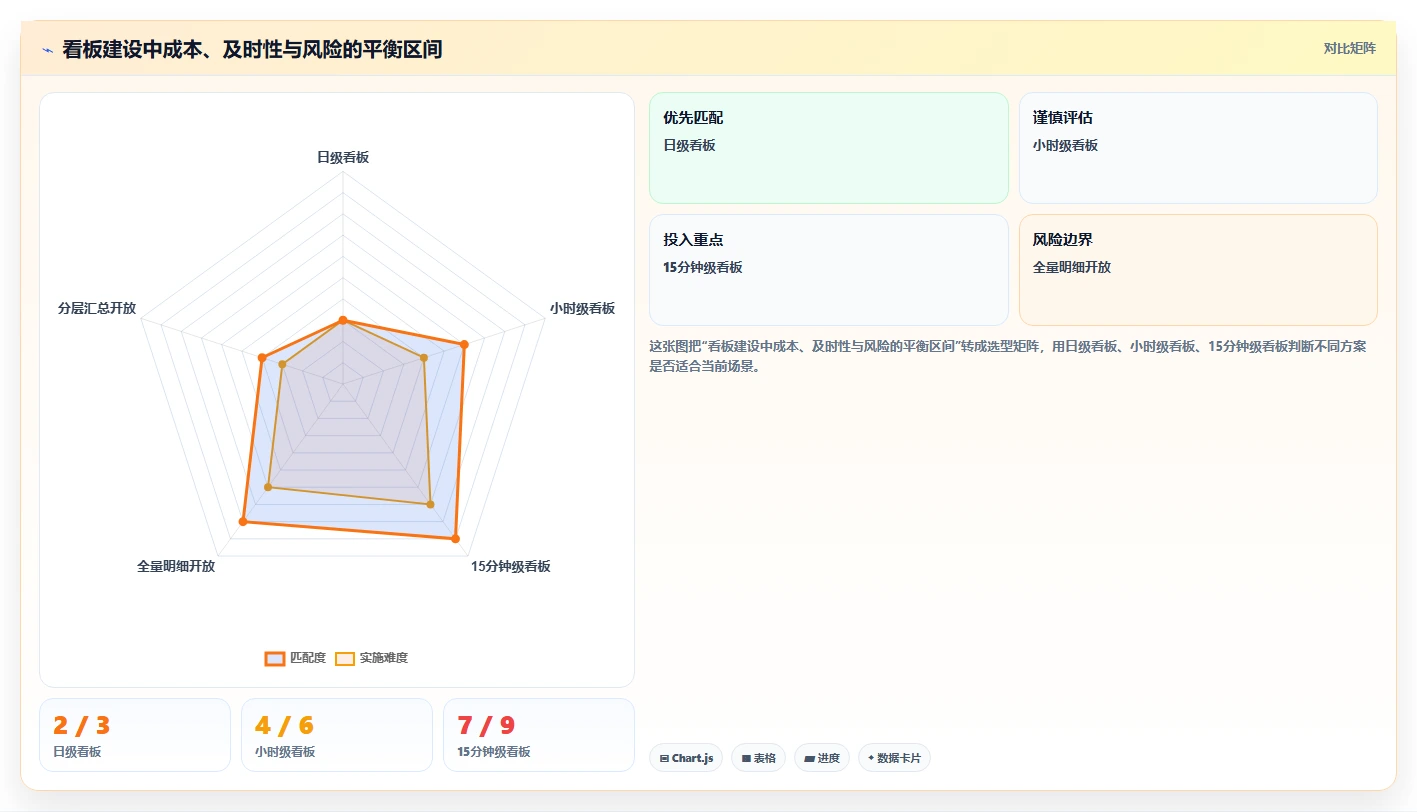Image resolution: width=1417 pixels, height=812 pixels.
Task: Click 实施难度 data point on 15分钟级看板 axis
Action: pyautogui.click(x=430, y=504)
